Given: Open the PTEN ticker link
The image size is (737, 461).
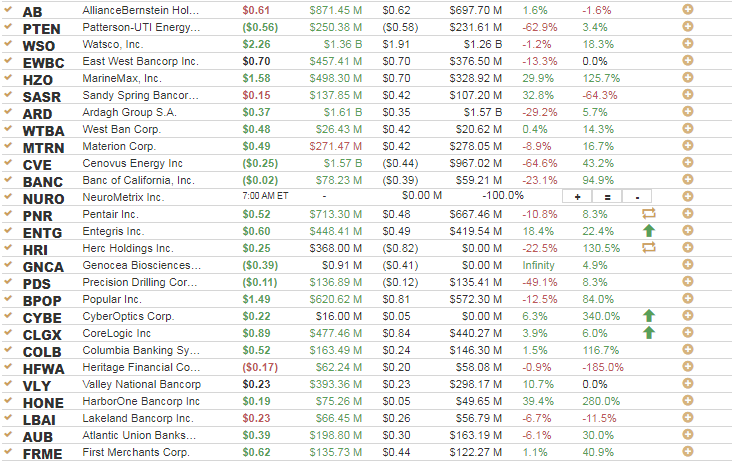Looking at the screenshot, I should pos(41,29).
